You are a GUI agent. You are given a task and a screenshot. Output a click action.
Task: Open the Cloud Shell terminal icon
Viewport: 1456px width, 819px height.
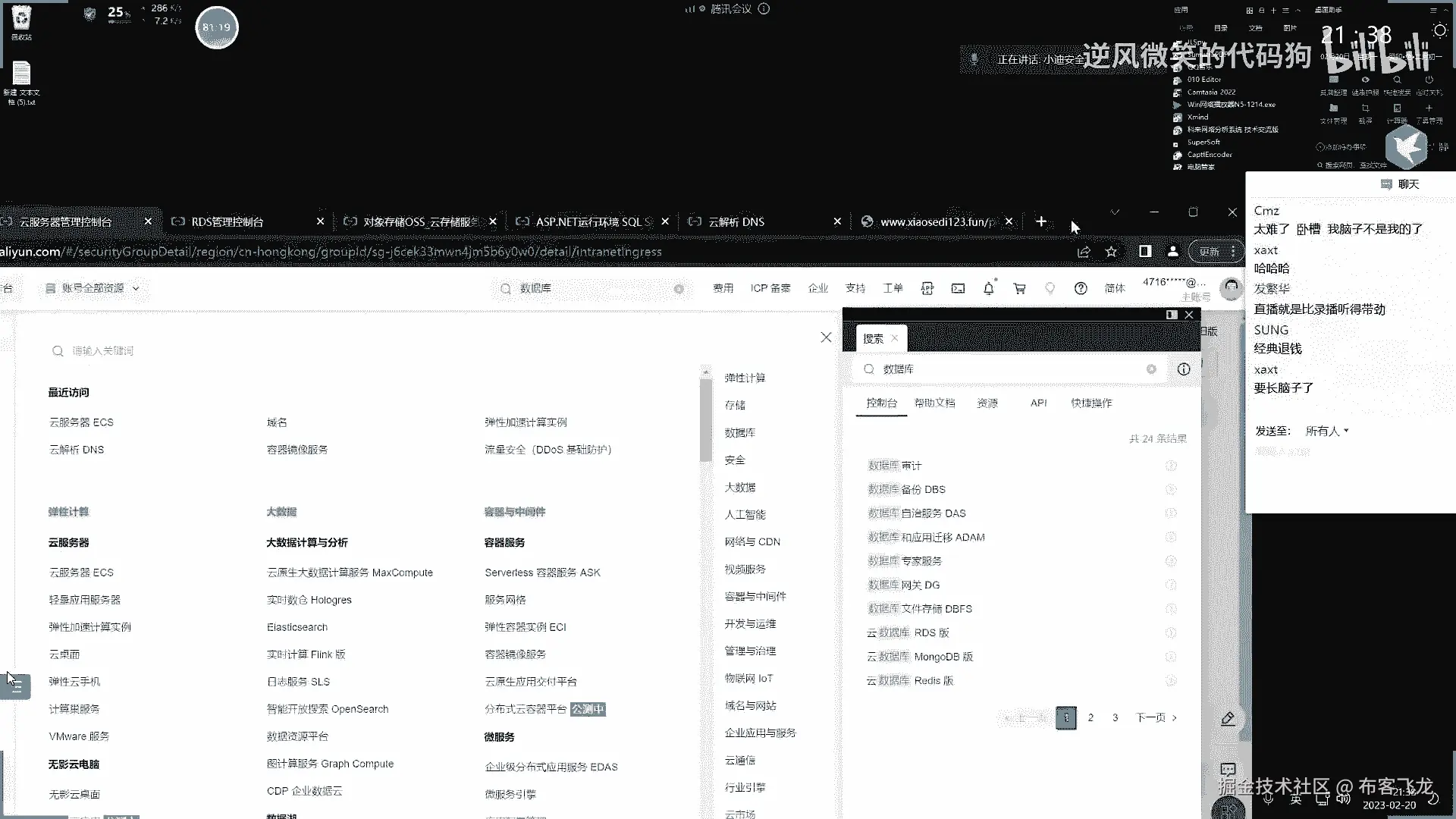(x=958, y=288)
